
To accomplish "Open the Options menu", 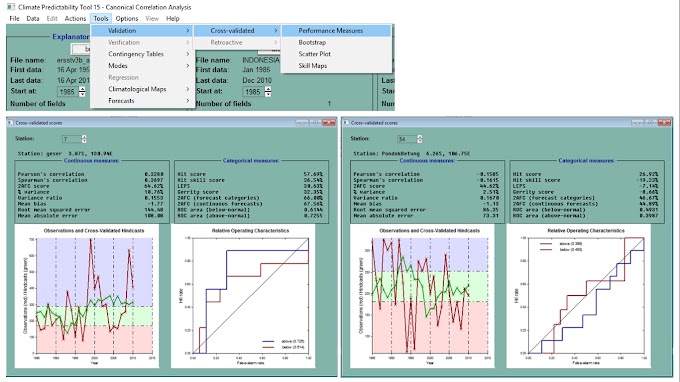I will (x=127, y=19).
